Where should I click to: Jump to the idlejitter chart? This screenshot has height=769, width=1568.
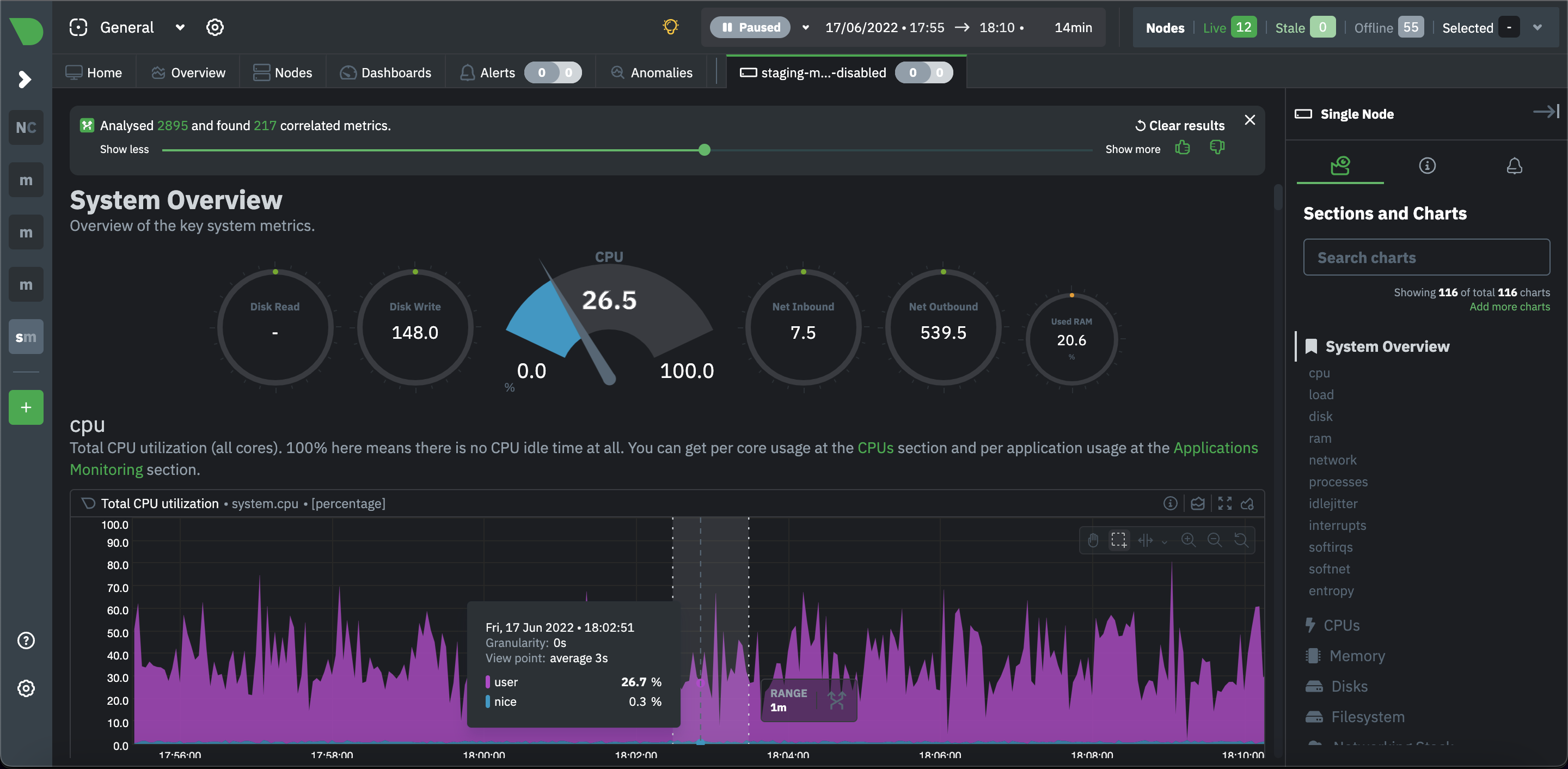coord(1332,504)
